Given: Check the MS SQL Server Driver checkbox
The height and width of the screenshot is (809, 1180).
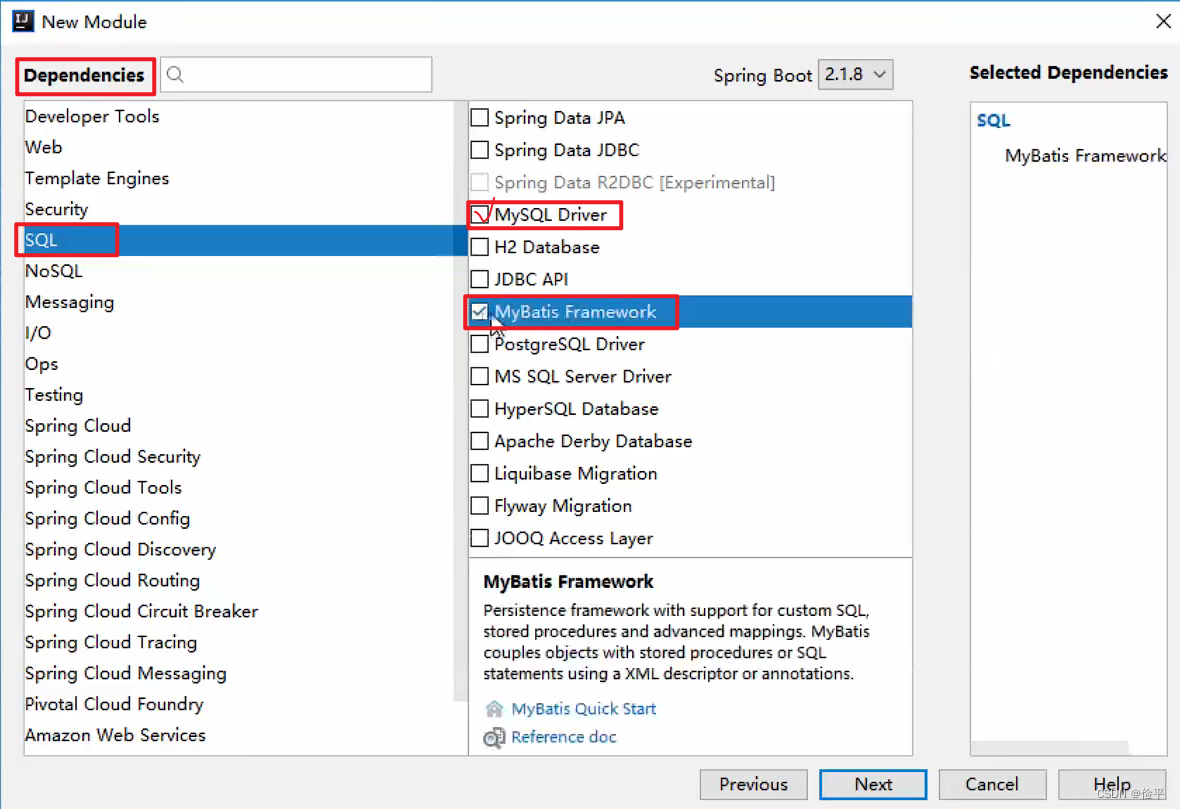Looking at the screenshot, I should click(x=479, y=376).
